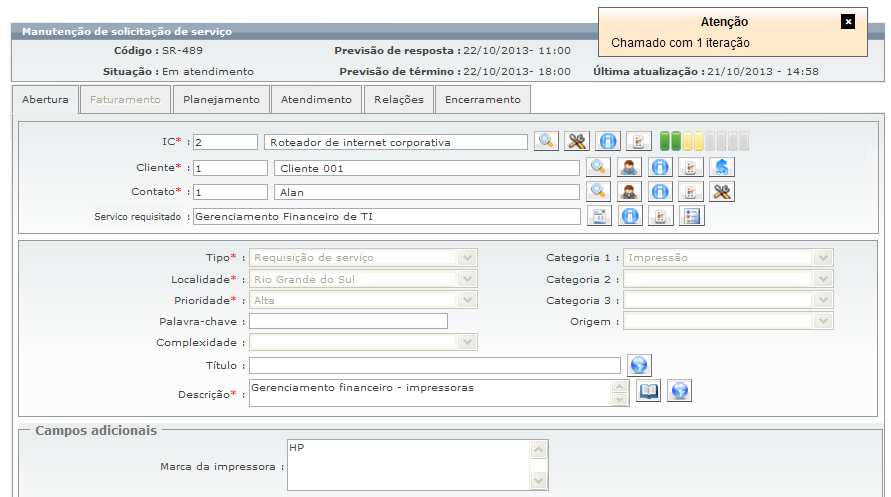891x497 pixels.
Task: Click the colored list icon beside Servico requisitado
Action: (692, 216)
